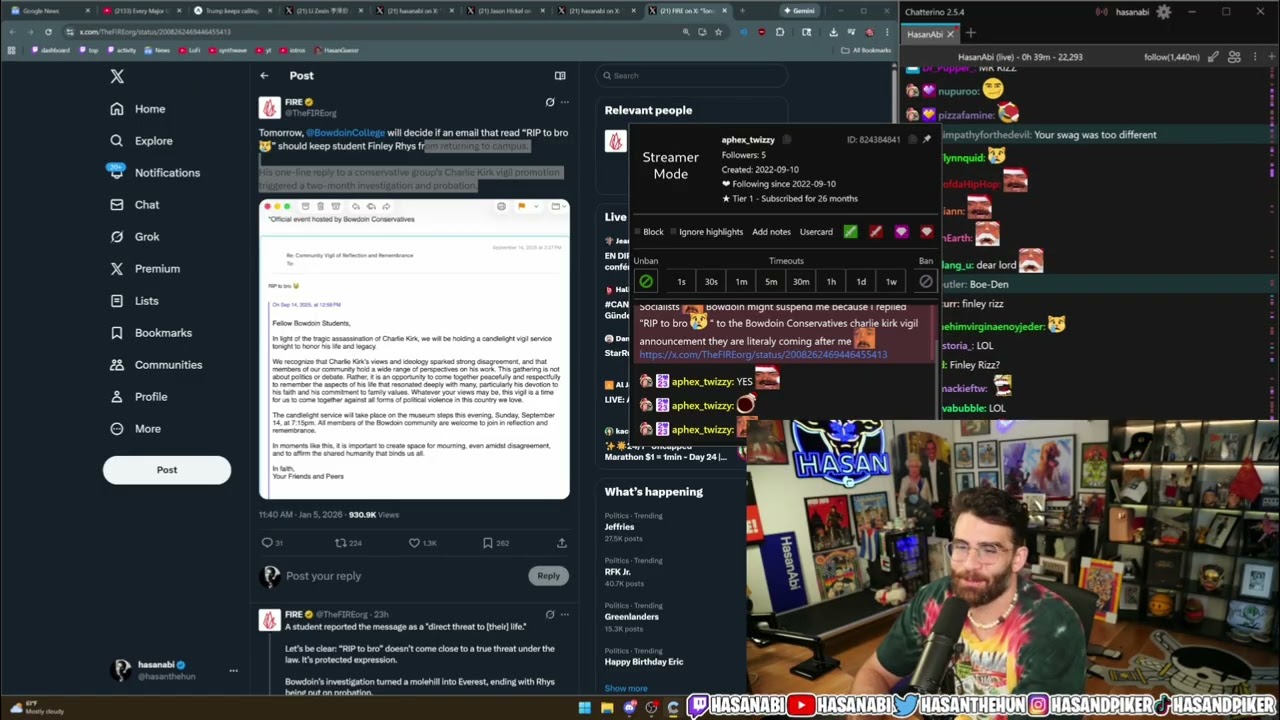Image resolution: width=1280 pixels, height=720 pixels.
Task: Open the more options dots on FIRE's post
Action: point(564,102)
